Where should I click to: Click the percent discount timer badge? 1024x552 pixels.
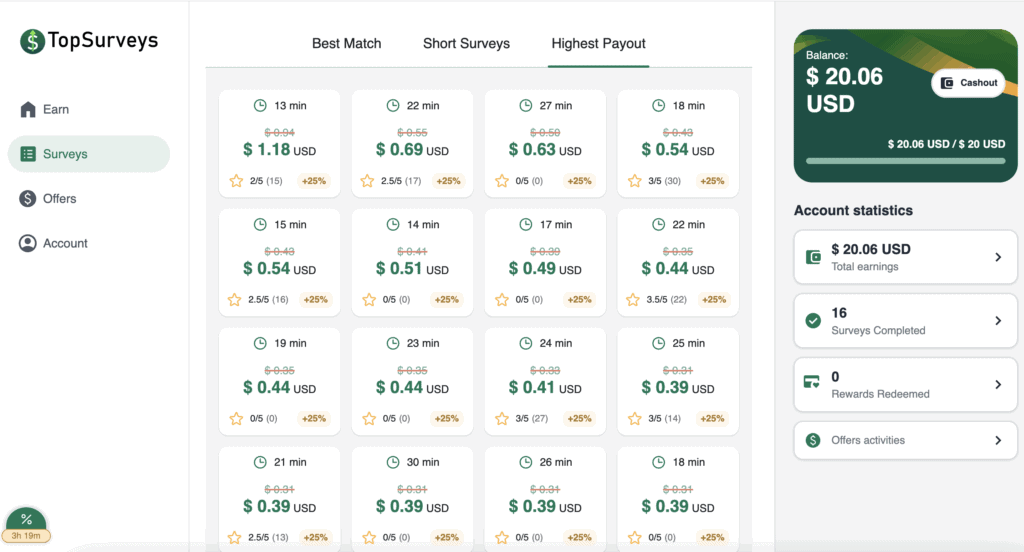[x=27, y=524]
